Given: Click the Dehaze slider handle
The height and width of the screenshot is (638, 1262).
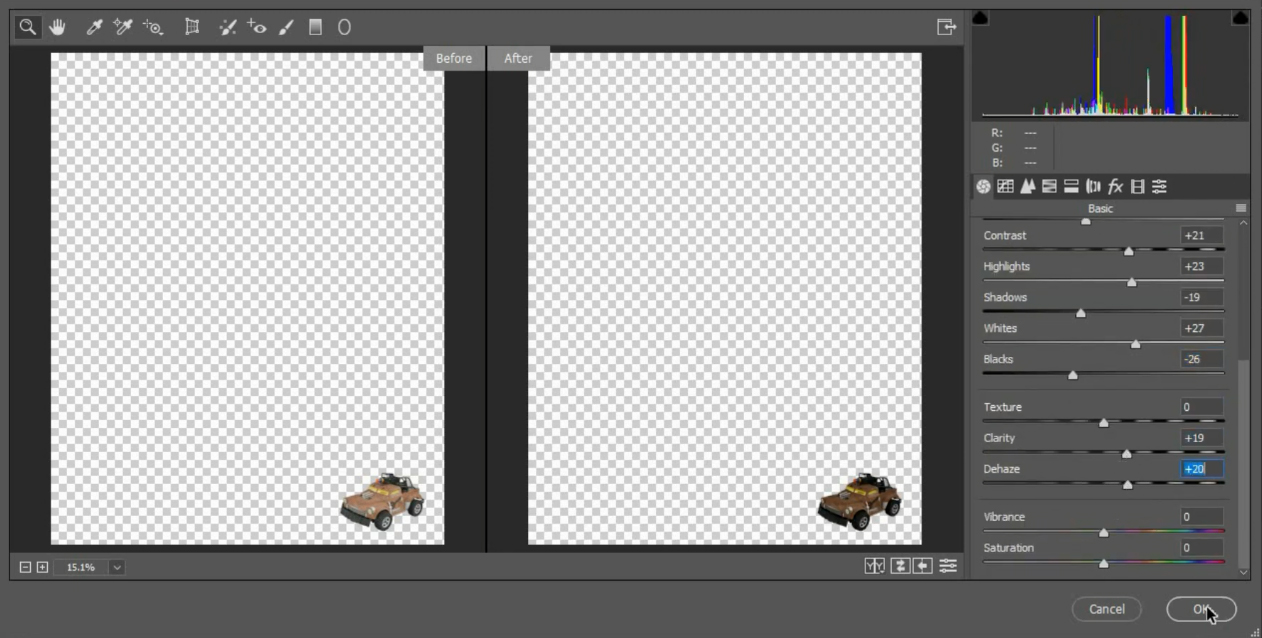Looking at the screenshot, I should click(1128, 485).
